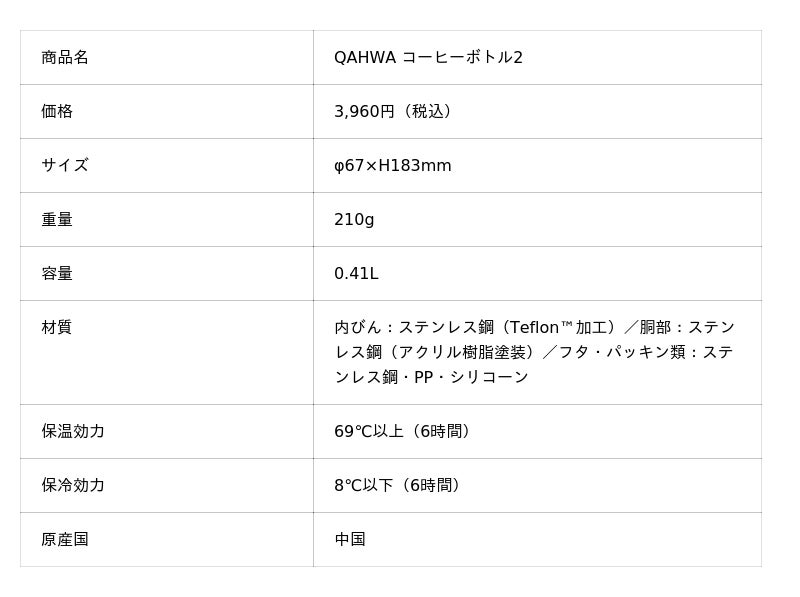Select the QAHWA コーヒーボトル2 product name
Viewport: 800px width, 597px height.
[x=428, y=58]
